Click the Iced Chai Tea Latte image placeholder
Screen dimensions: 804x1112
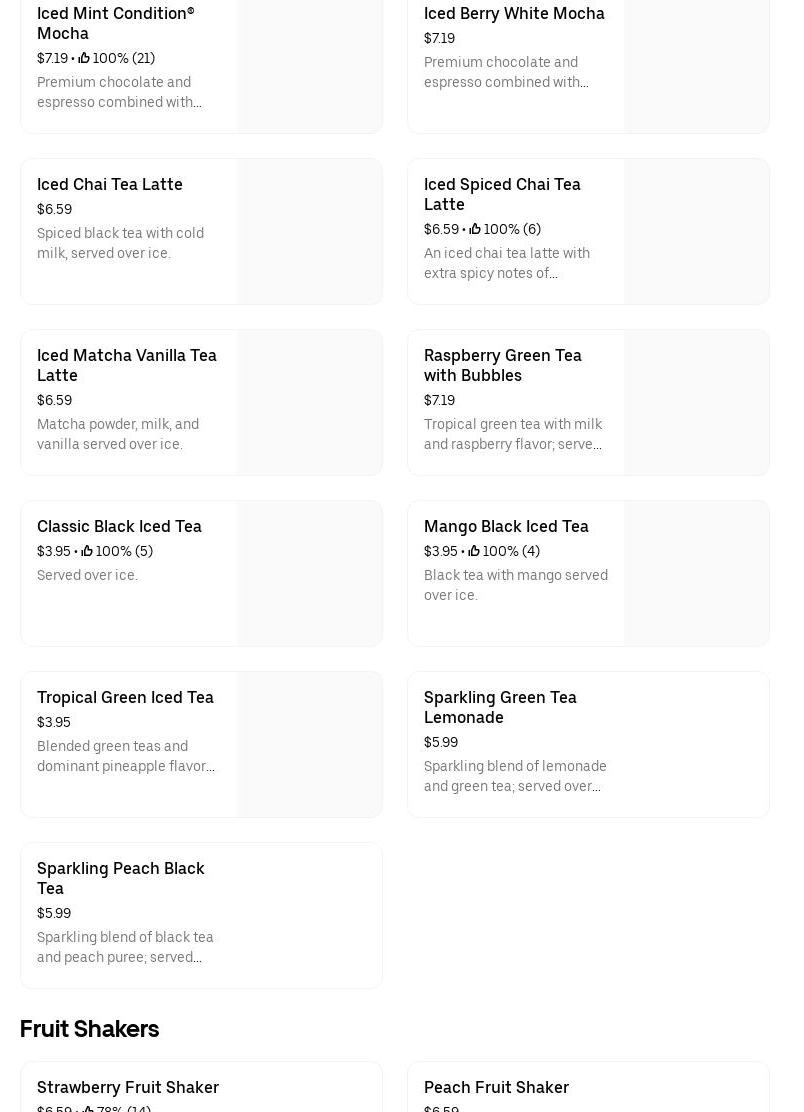[x=309, y=231]
